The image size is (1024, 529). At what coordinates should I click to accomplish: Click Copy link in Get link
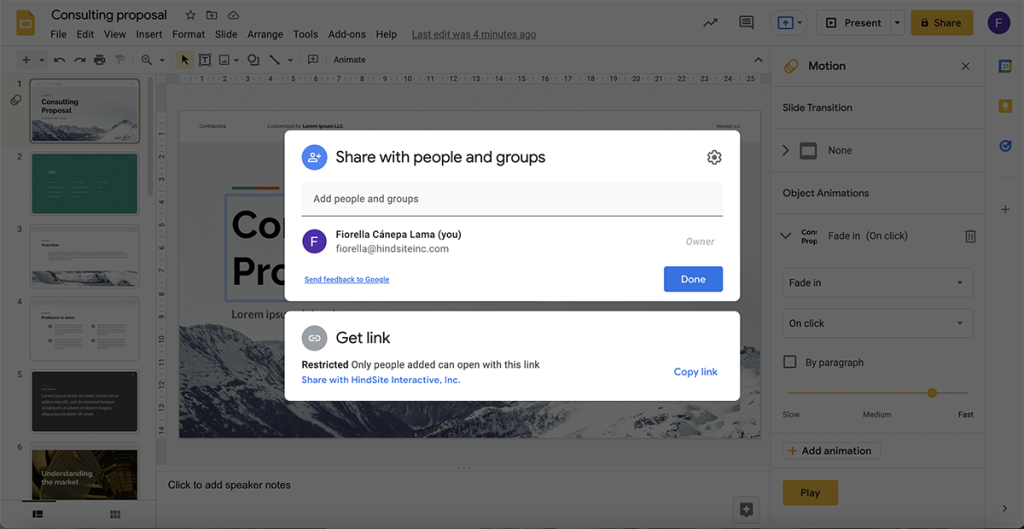tap(695, 372)
